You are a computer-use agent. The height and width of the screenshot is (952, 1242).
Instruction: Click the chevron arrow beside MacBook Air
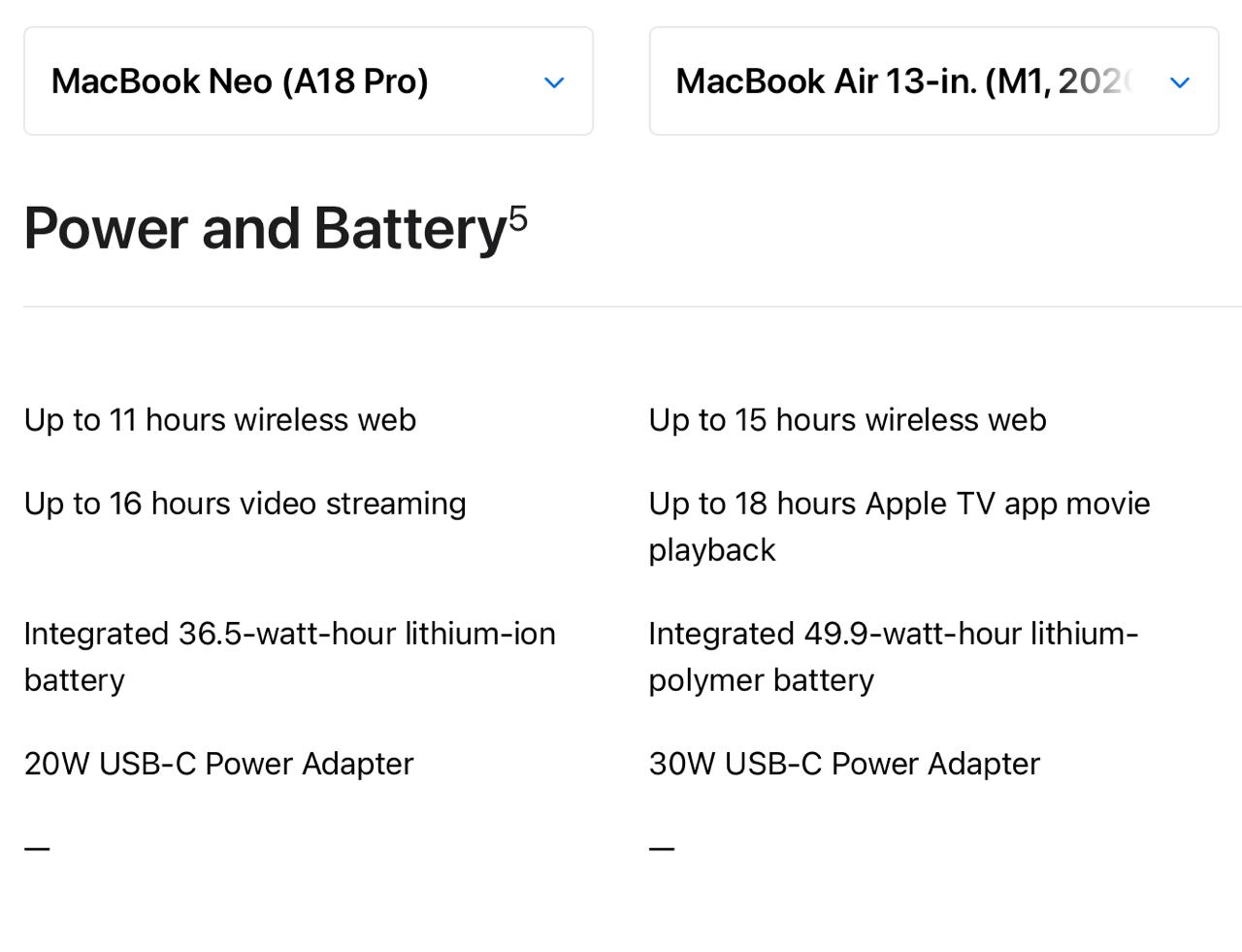(x=1180, y=82)
